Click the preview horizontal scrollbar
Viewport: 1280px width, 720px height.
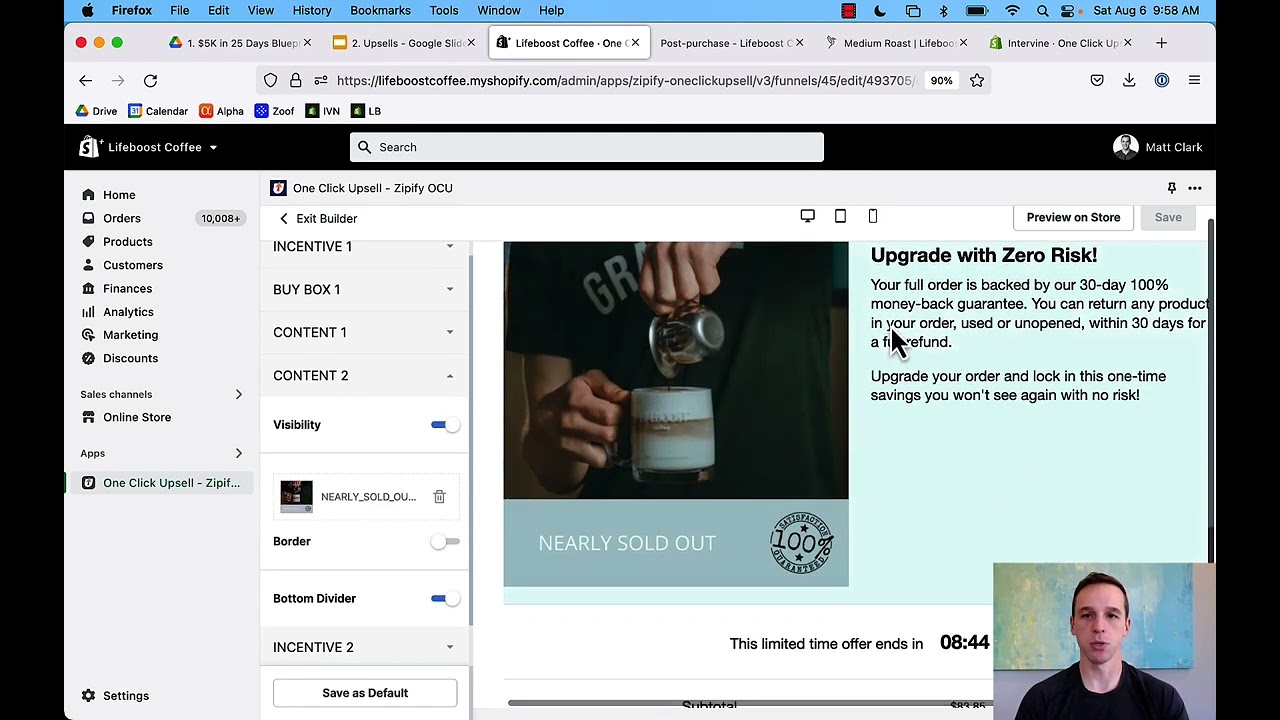[x=750, y=702]
